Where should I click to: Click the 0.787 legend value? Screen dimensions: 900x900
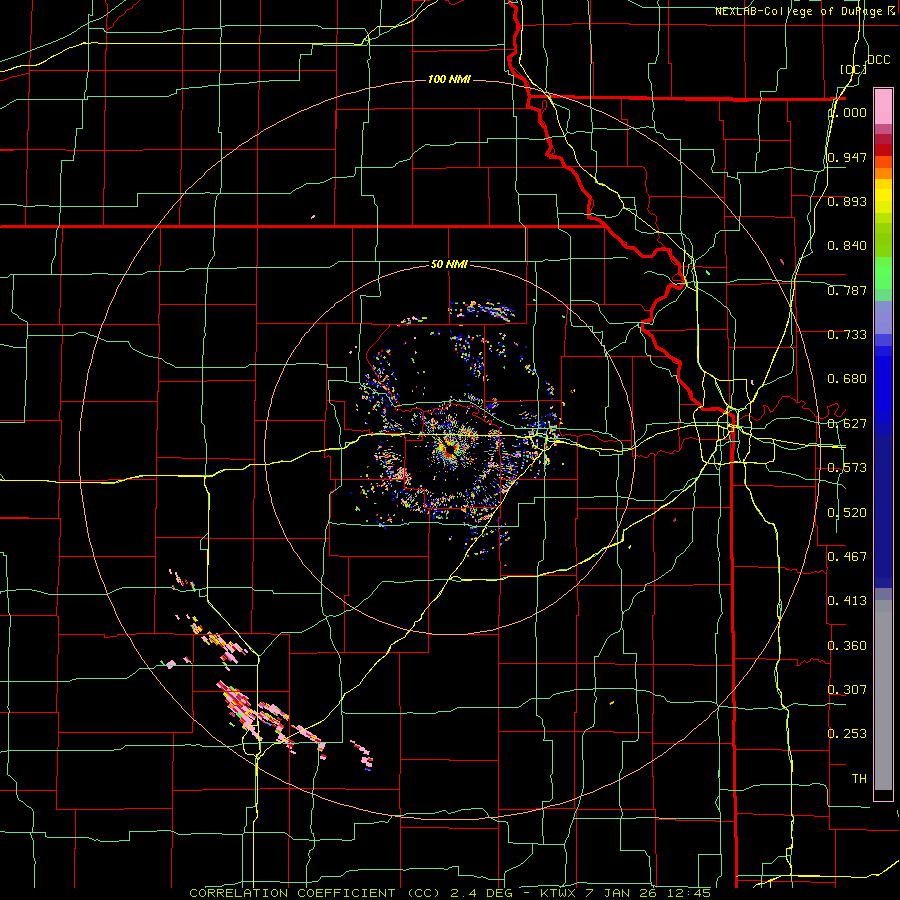pos(847,290)
